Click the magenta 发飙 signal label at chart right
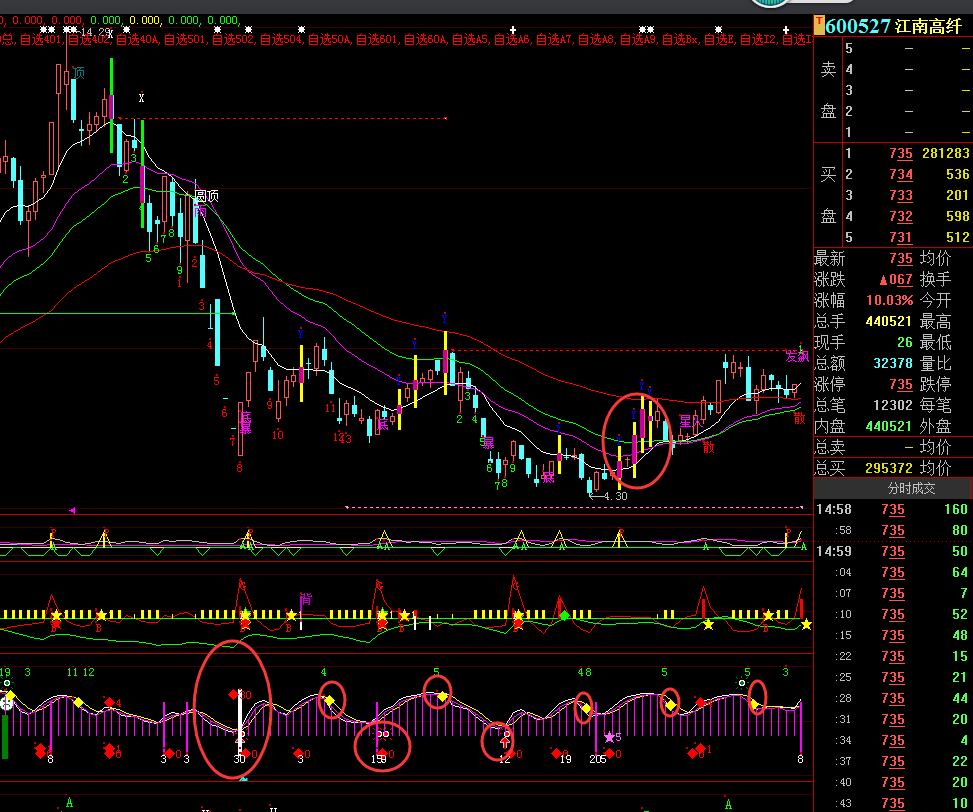The height and width of the screenshot is (812, 973). [x=797, y=356]
